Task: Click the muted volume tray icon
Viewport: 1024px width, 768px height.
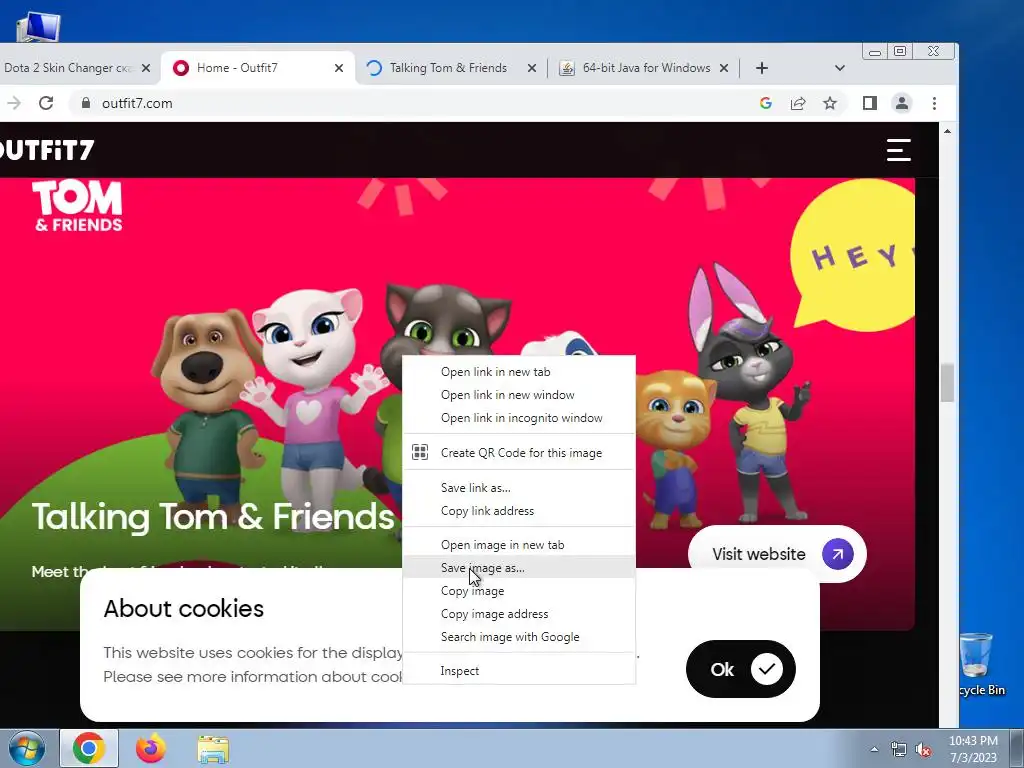Action: pyautogui.click(x=923, y=750)
